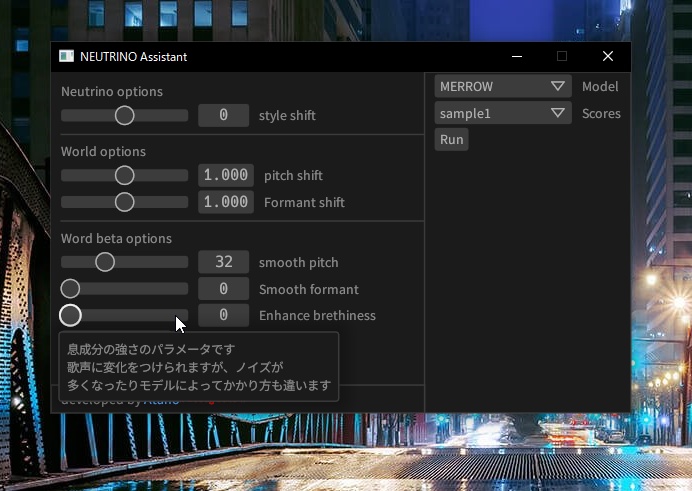Click the smooth pitch slider handle
The width and height of the screenshot is (692, 491).
pos(105,262)
